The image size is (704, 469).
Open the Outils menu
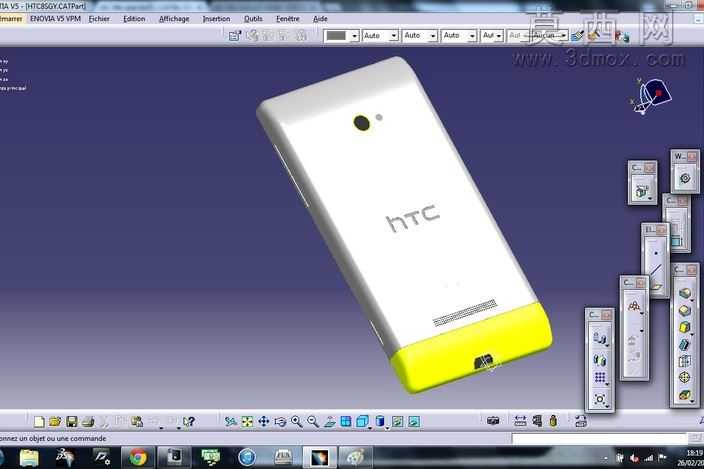coord(253,19)
